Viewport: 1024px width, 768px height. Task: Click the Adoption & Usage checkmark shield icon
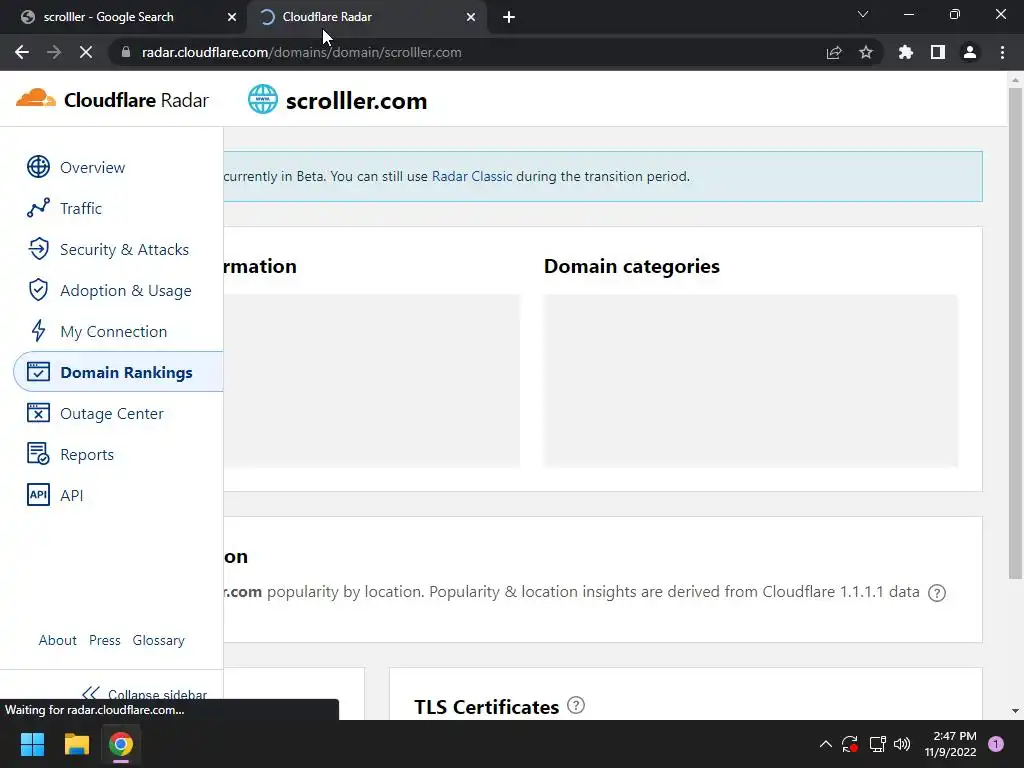point(38,290)
